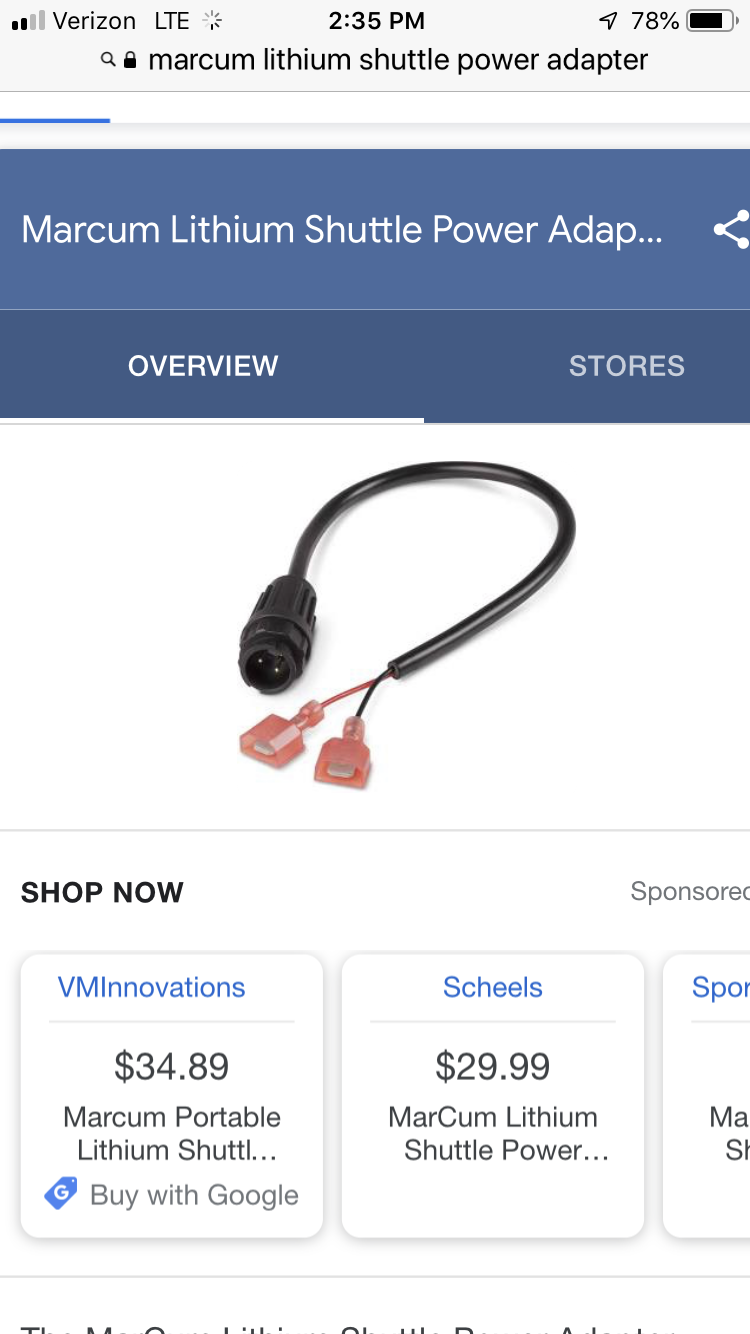Viewport: 750px width, 1334px height.
Task: Open the VMInnovations store link
Action: (x=152, y=987)
